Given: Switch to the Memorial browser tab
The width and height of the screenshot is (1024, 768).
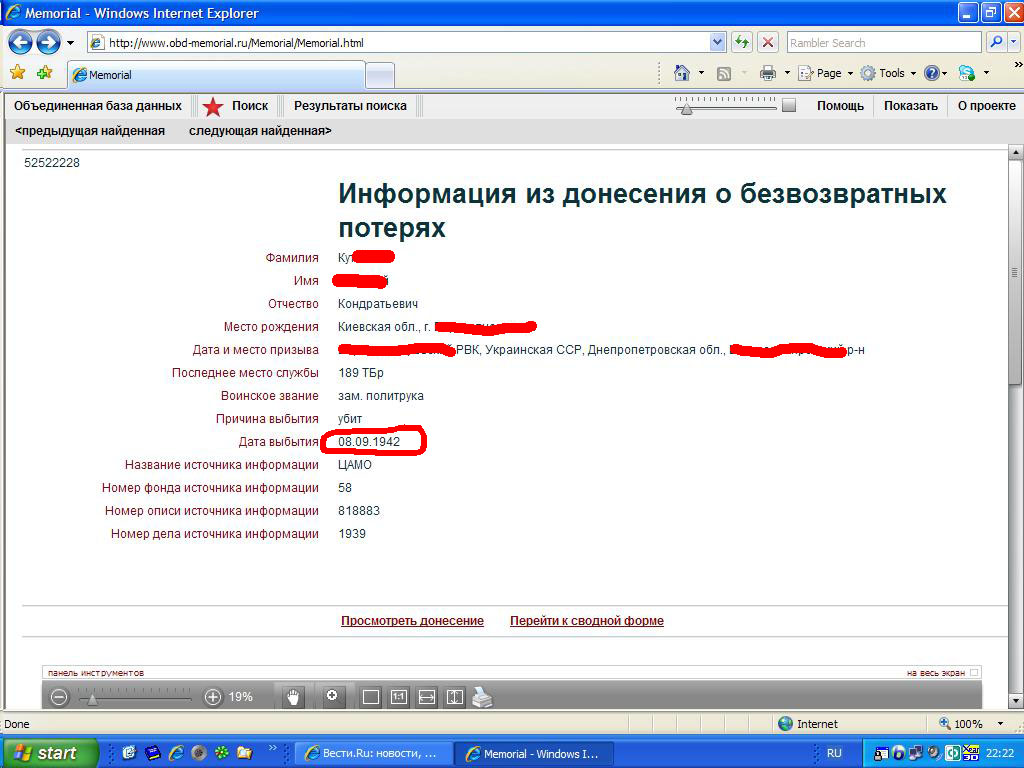Looking at the screenshot, I should click(217, 74).
